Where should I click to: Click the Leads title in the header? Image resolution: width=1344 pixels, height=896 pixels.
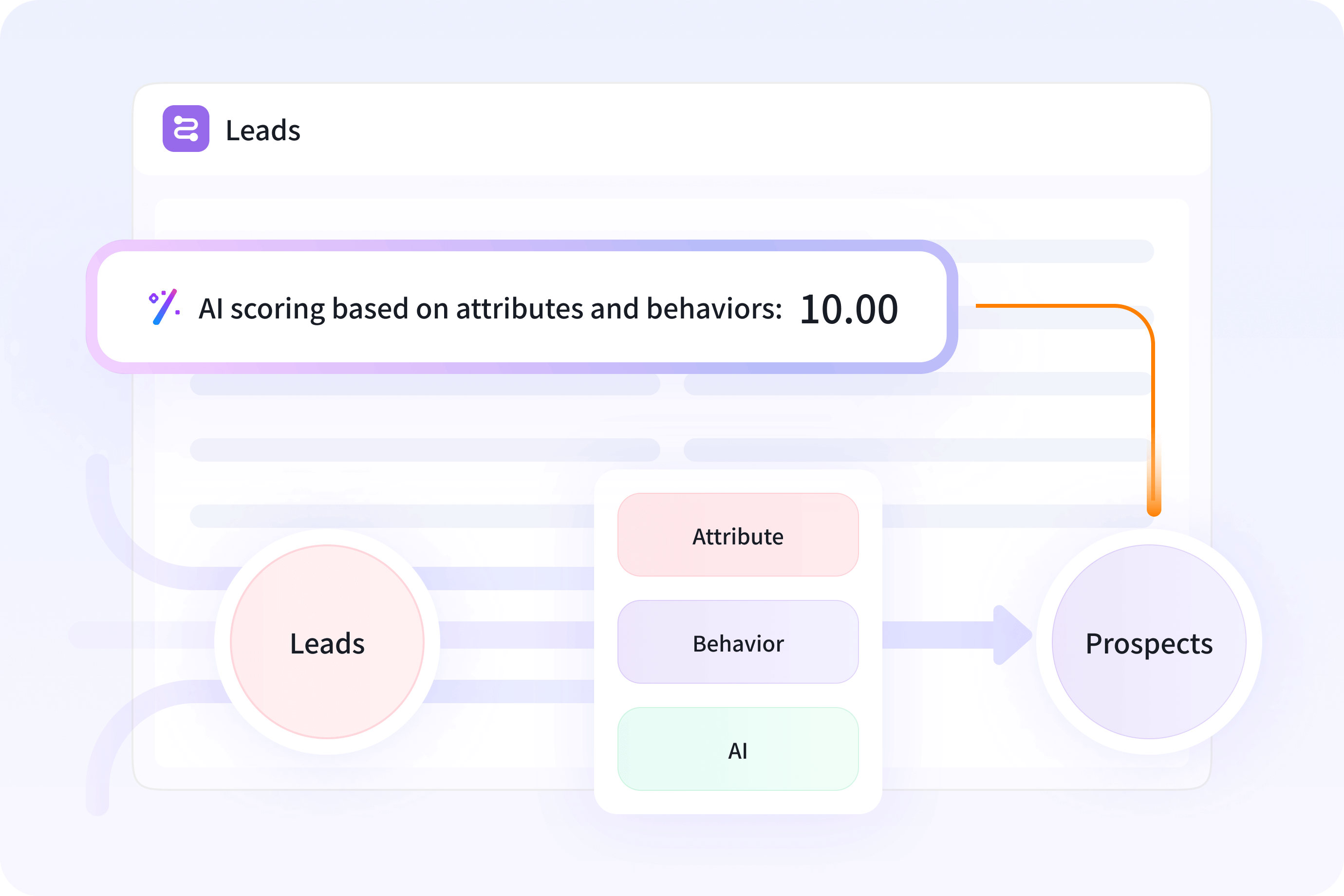click(x=263, y=131)
